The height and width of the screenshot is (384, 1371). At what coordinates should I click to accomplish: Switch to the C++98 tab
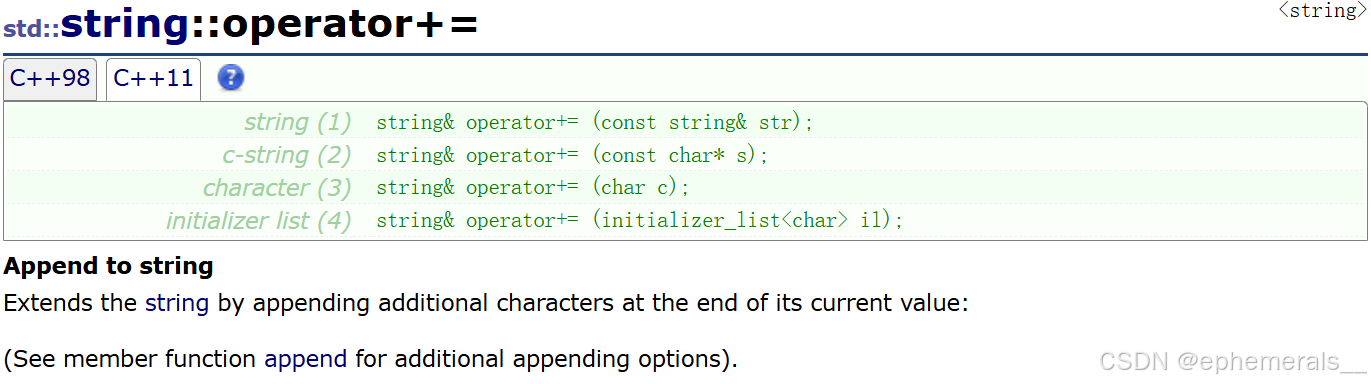coord(50,79)
